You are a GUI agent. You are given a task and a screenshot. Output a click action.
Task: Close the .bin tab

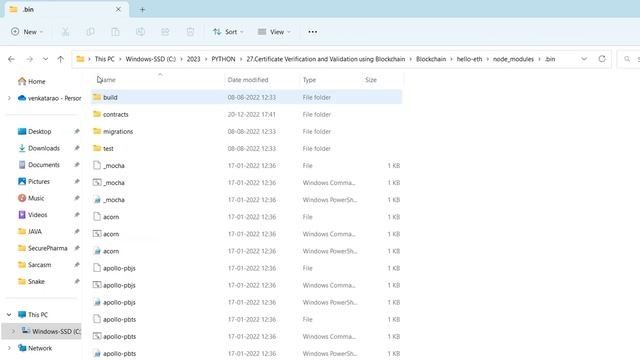click(118, 9)
